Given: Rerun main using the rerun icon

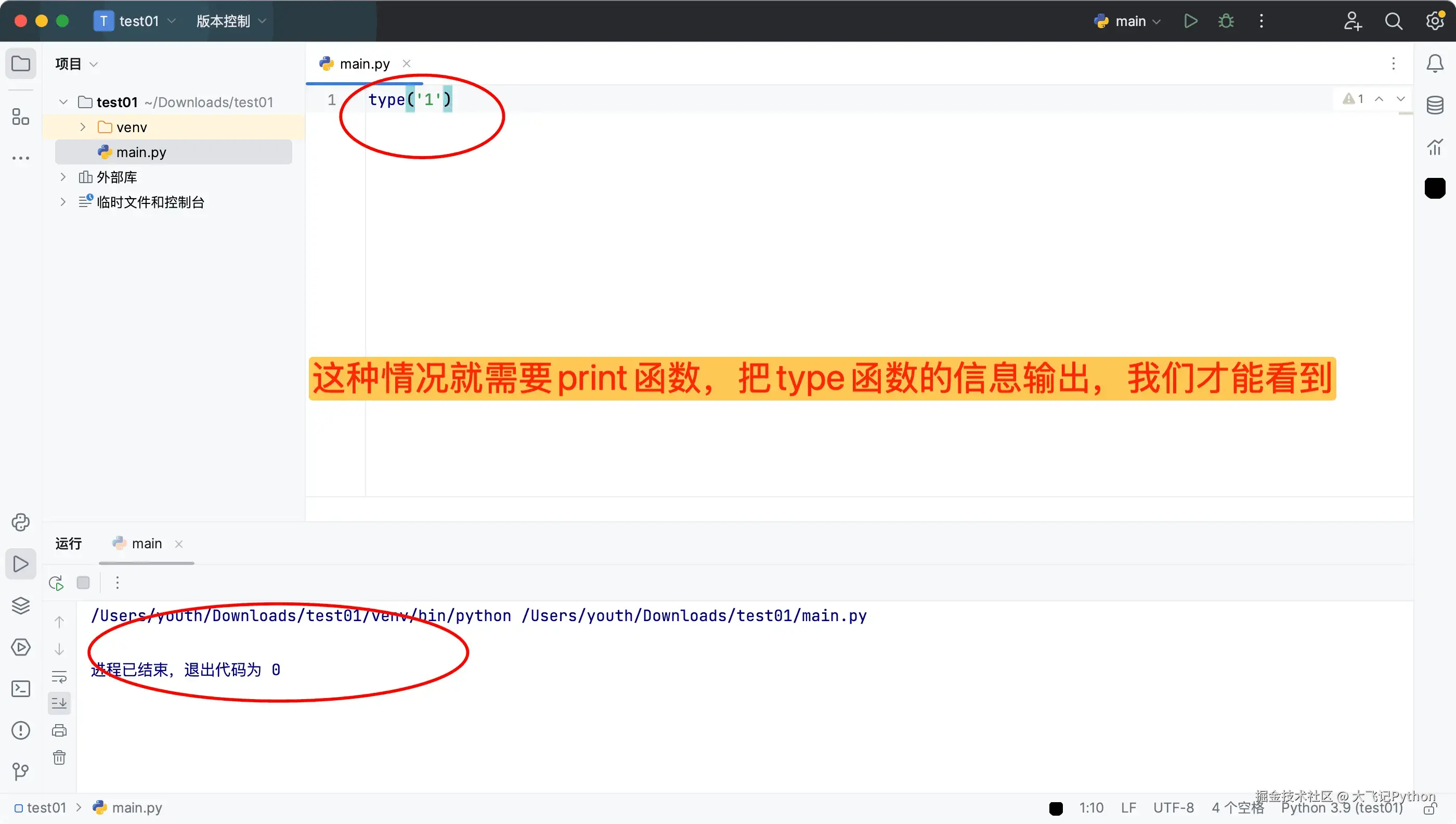Looking at the screenshot, I should click(56, 582).
